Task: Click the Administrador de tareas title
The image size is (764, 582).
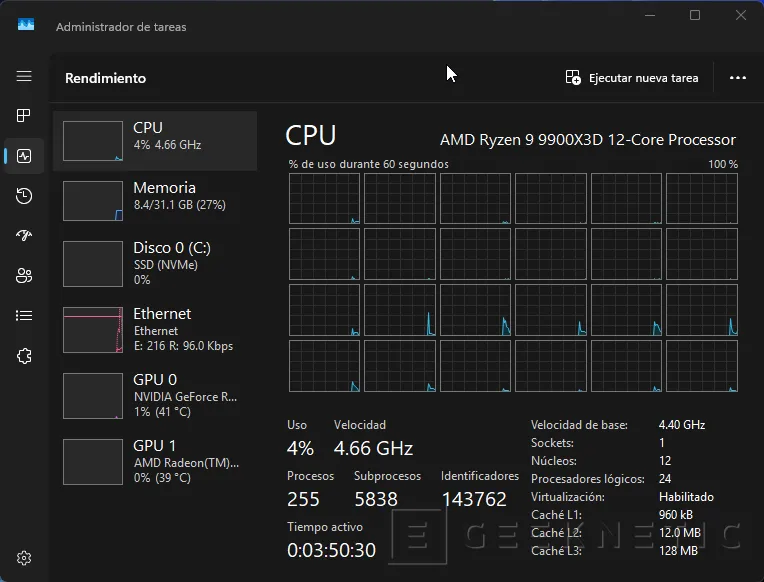Action: (121, 27)
